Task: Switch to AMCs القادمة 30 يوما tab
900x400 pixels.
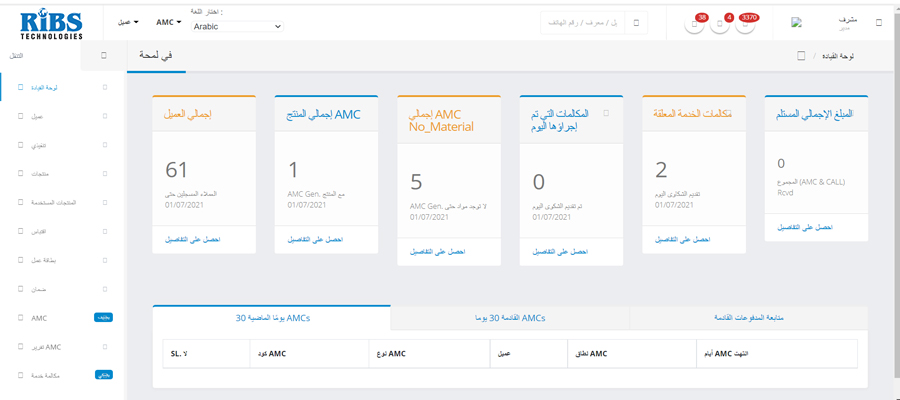Action: (x=510, y=317)
